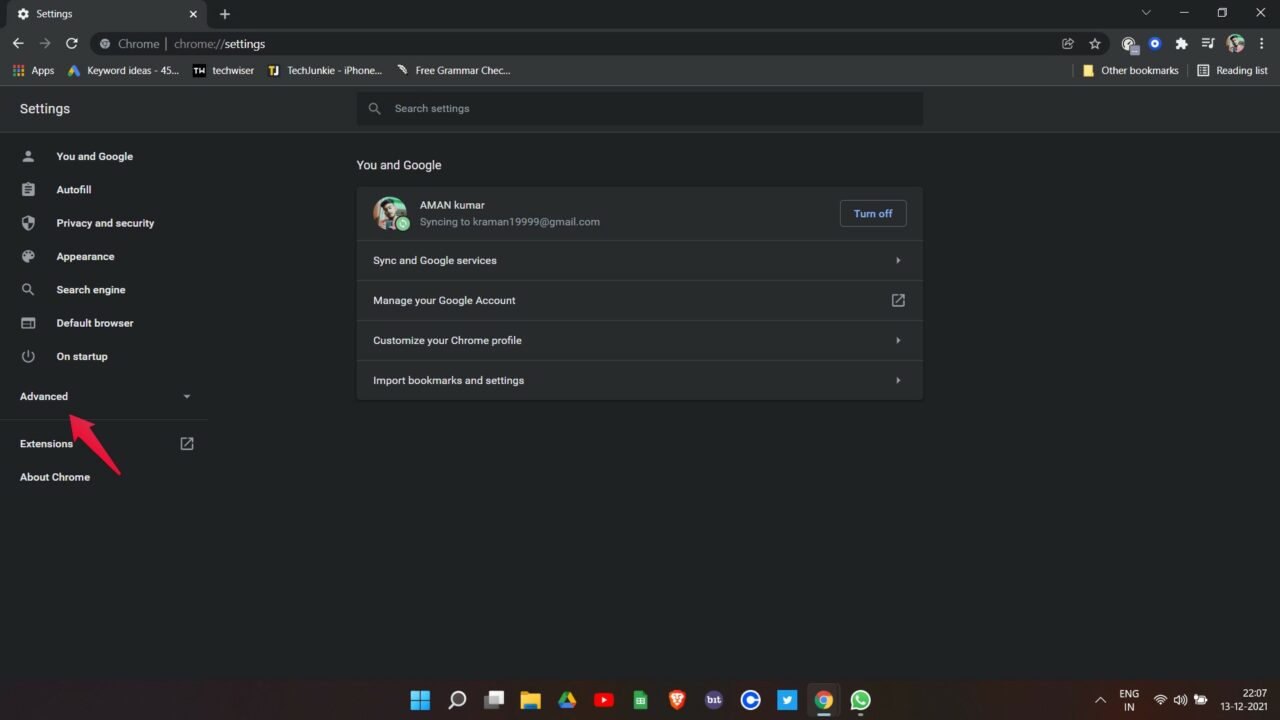This screenshot has height=720, width=1280.
Task: Expand Customize your Chrome profile
Action: (639, 340)
